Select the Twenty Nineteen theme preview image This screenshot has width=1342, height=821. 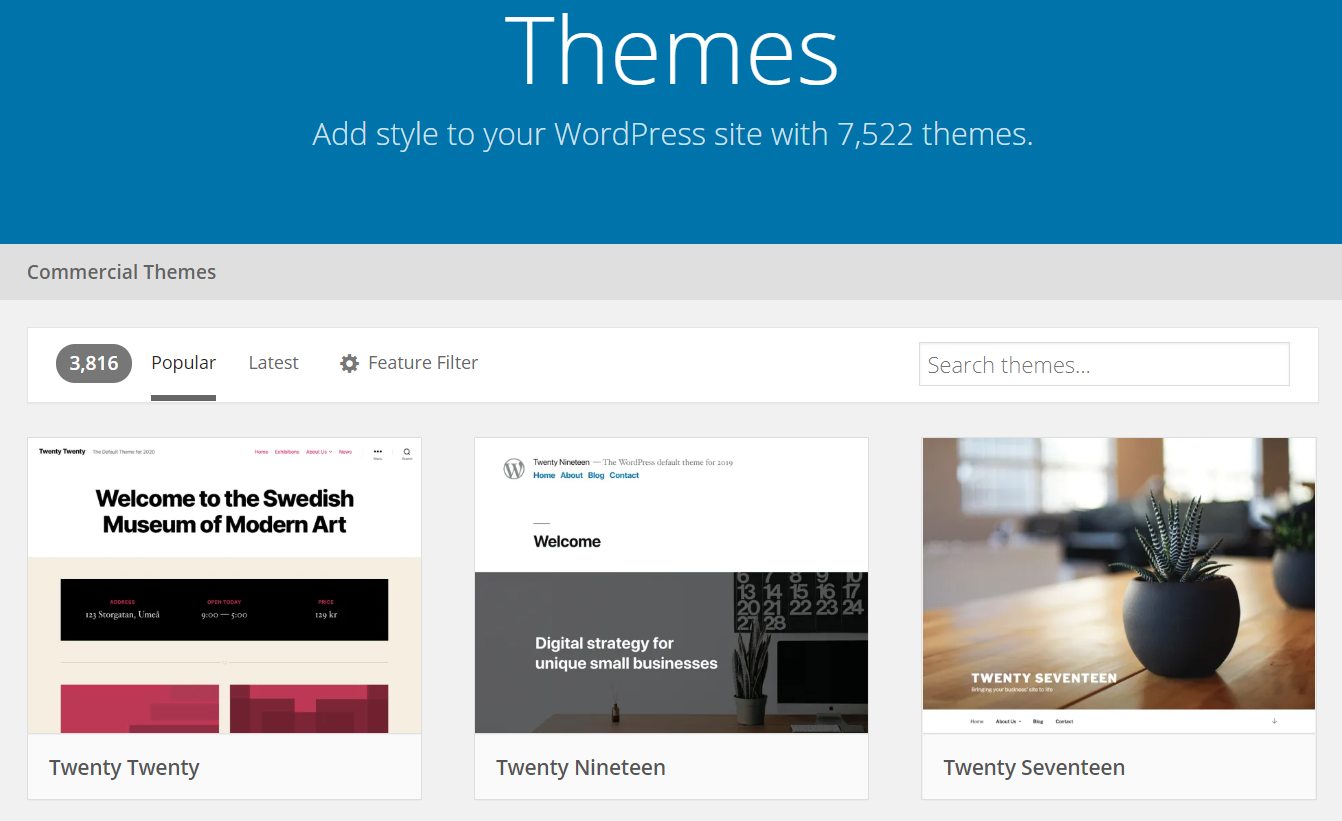[671, 585]
